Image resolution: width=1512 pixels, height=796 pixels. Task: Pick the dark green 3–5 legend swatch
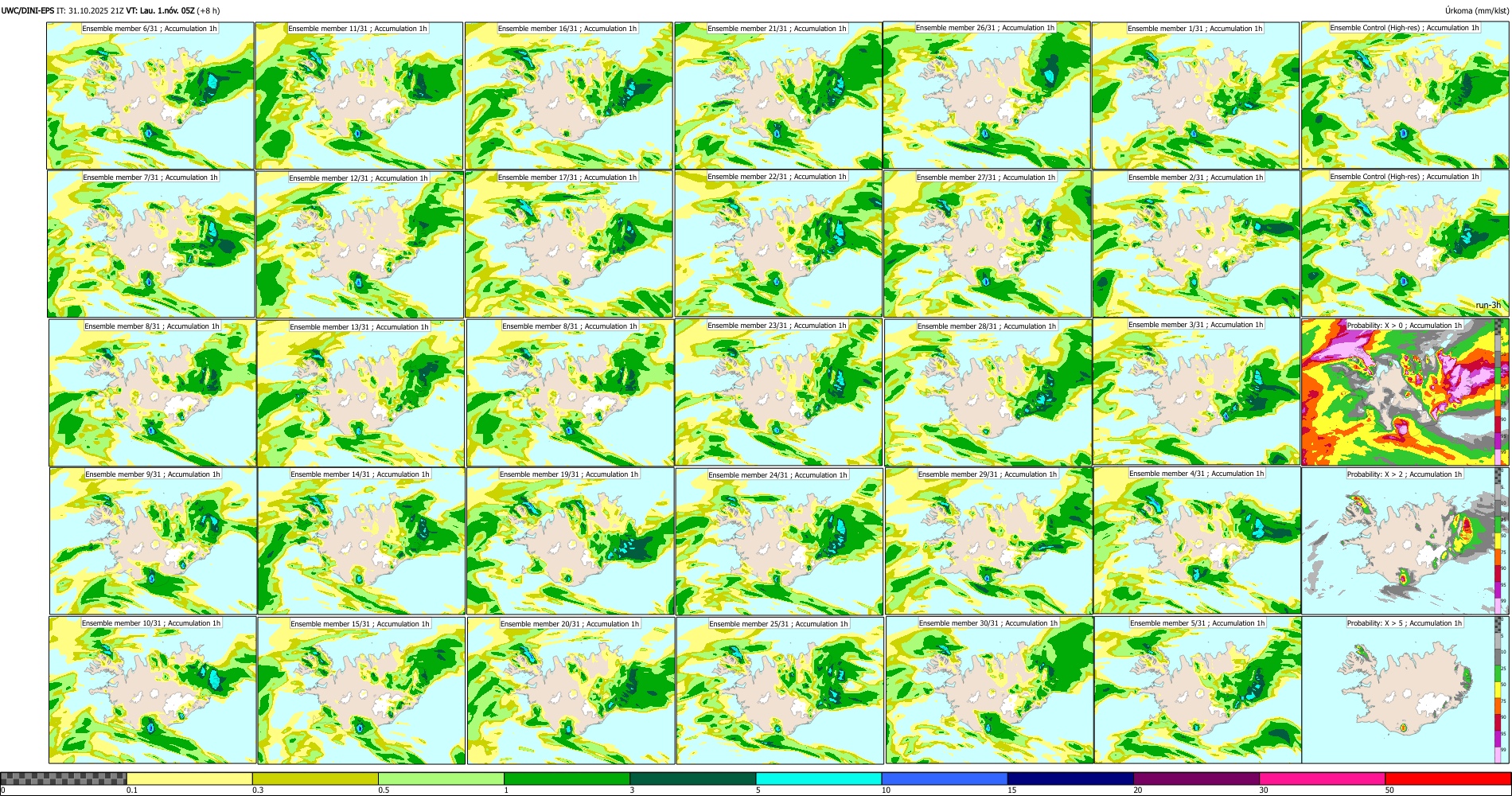692,778
